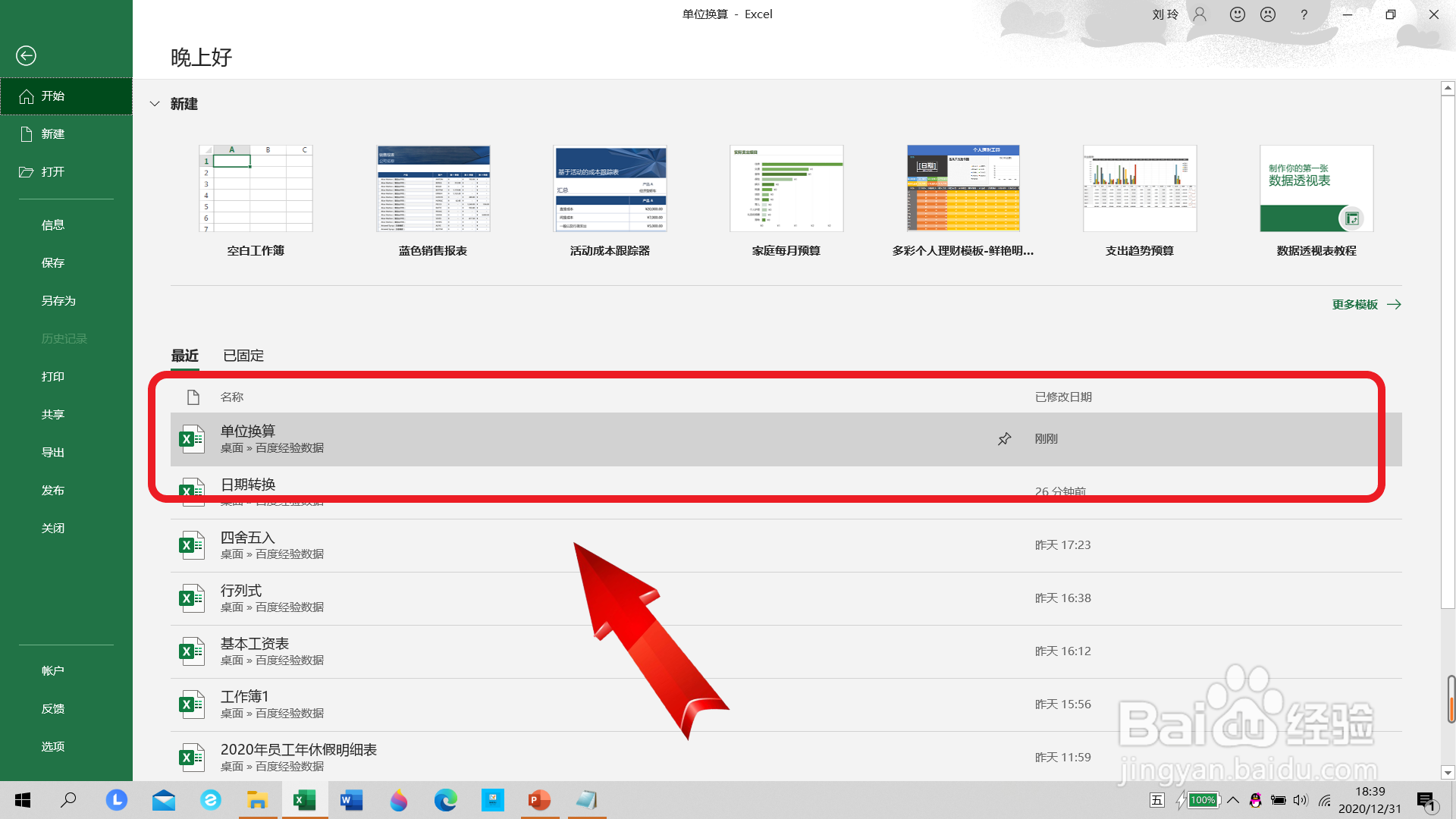Open the account profile icon beside 刘玲
1456x819 pixels.
pyautogui.click(x=1200, y=14)
